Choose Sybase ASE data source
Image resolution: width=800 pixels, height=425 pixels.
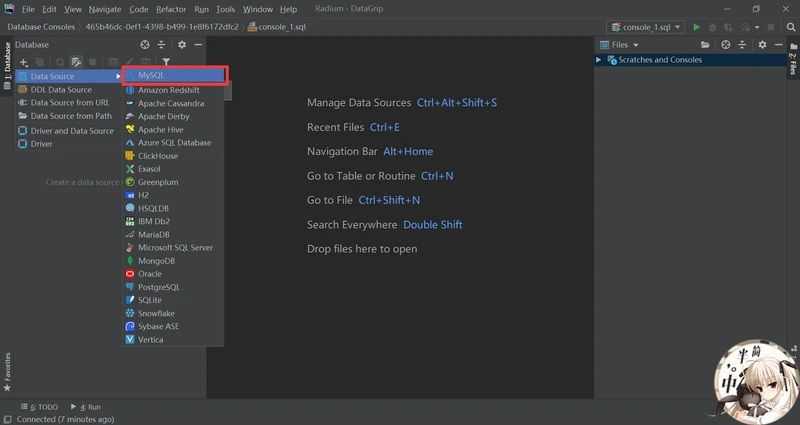(173, 327)
